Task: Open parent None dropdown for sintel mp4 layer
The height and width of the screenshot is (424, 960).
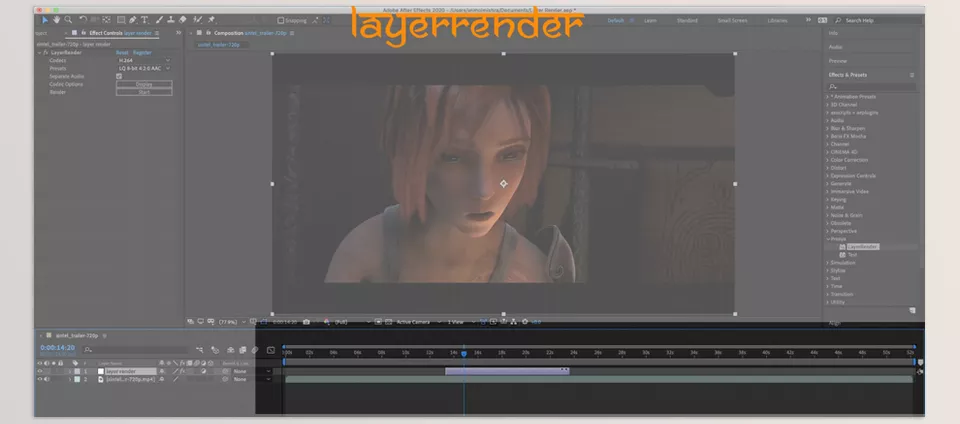Action: [x=252, y=379]
